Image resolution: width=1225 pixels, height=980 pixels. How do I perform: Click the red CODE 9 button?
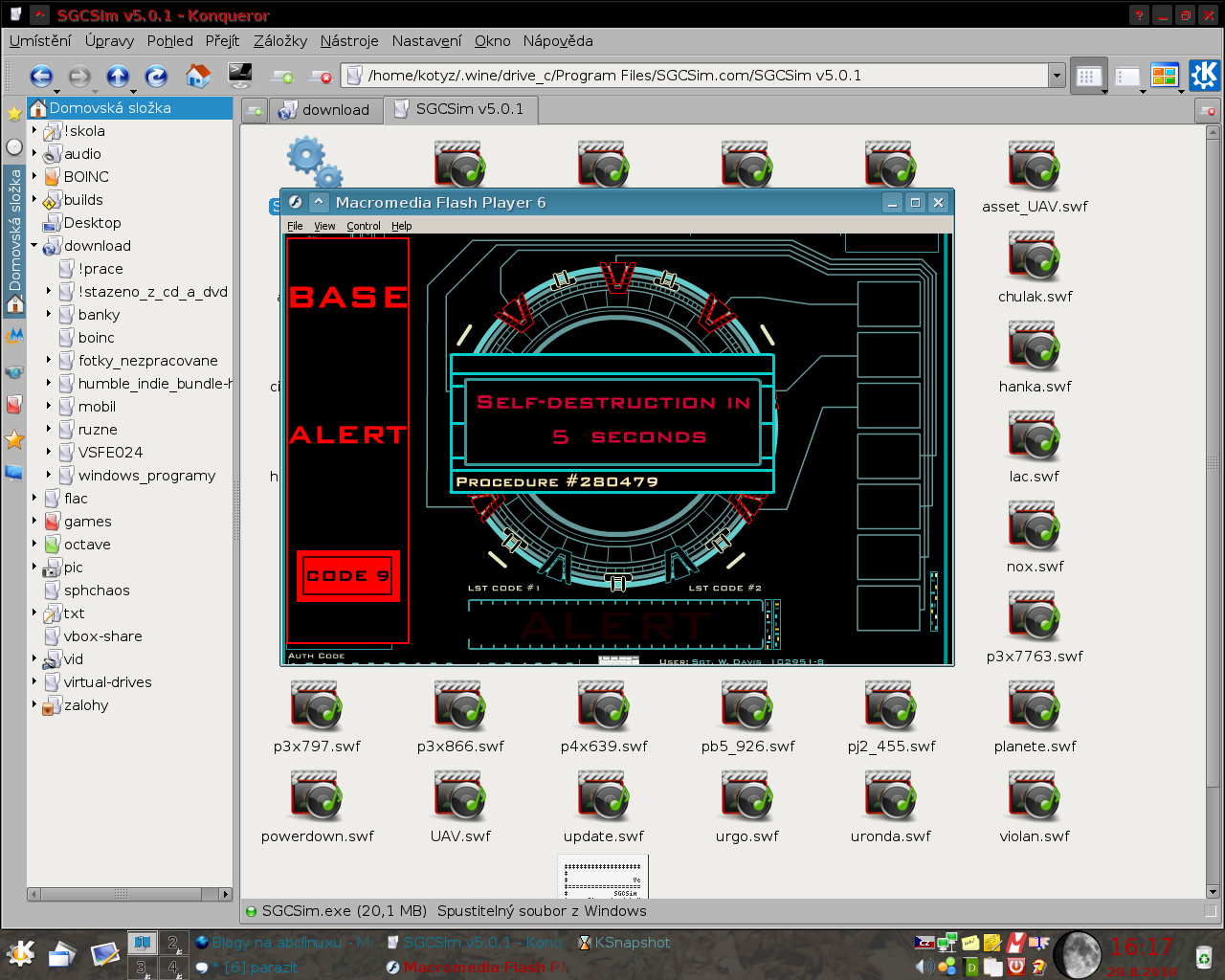[x=347, y=576]
